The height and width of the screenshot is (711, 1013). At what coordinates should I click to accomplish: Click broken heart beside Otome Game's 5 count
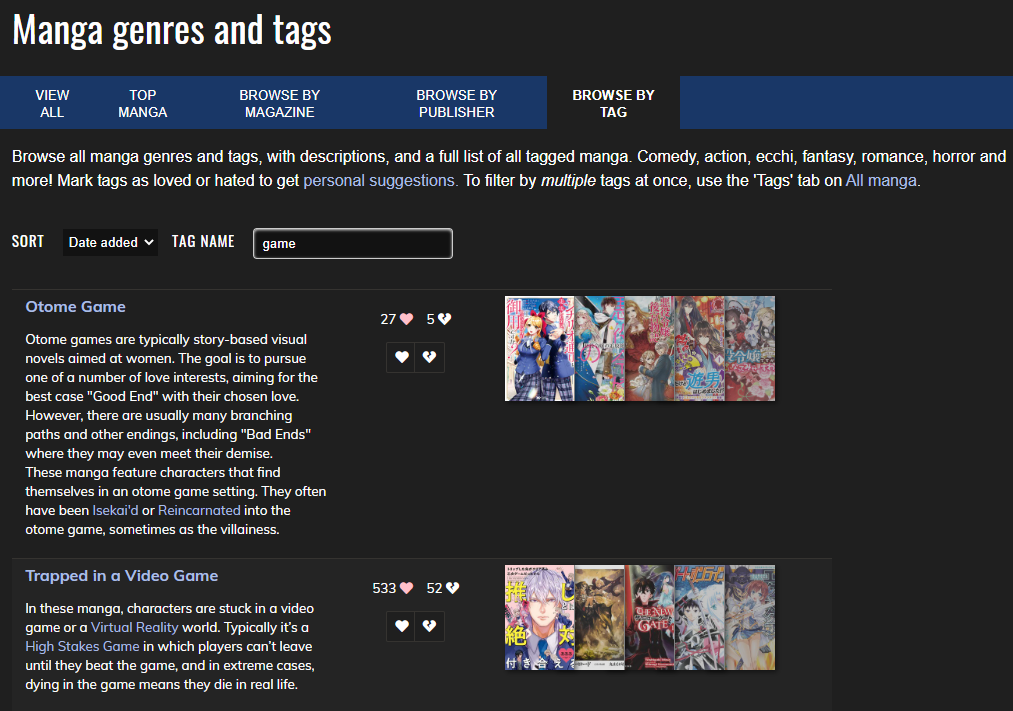(x=444, y=319)
